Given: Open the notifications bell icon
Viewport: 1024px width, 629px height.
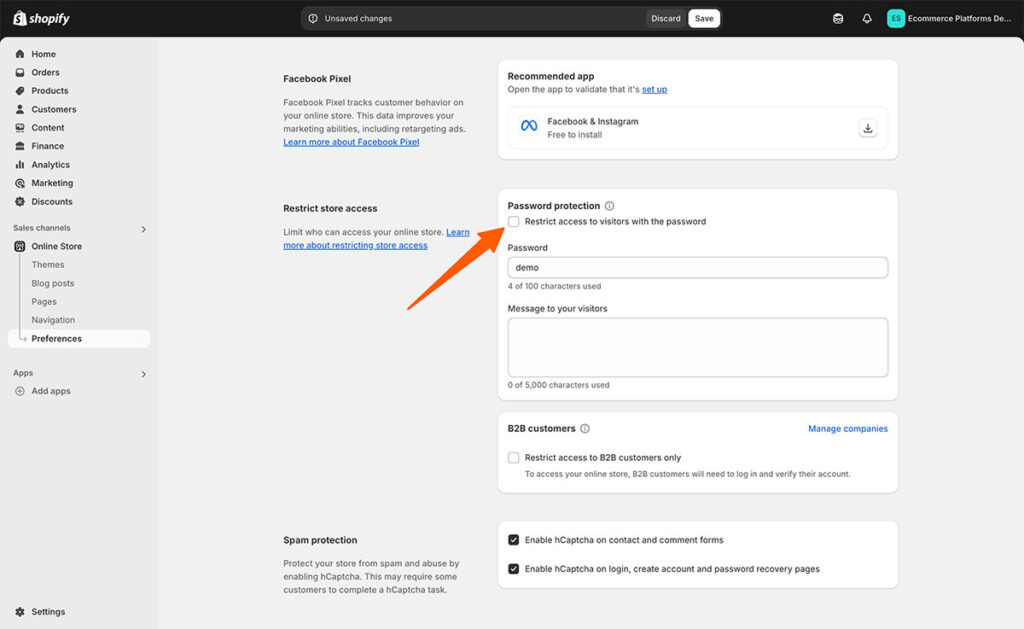Looking at the screenshot, I should (x=867, y=18).
